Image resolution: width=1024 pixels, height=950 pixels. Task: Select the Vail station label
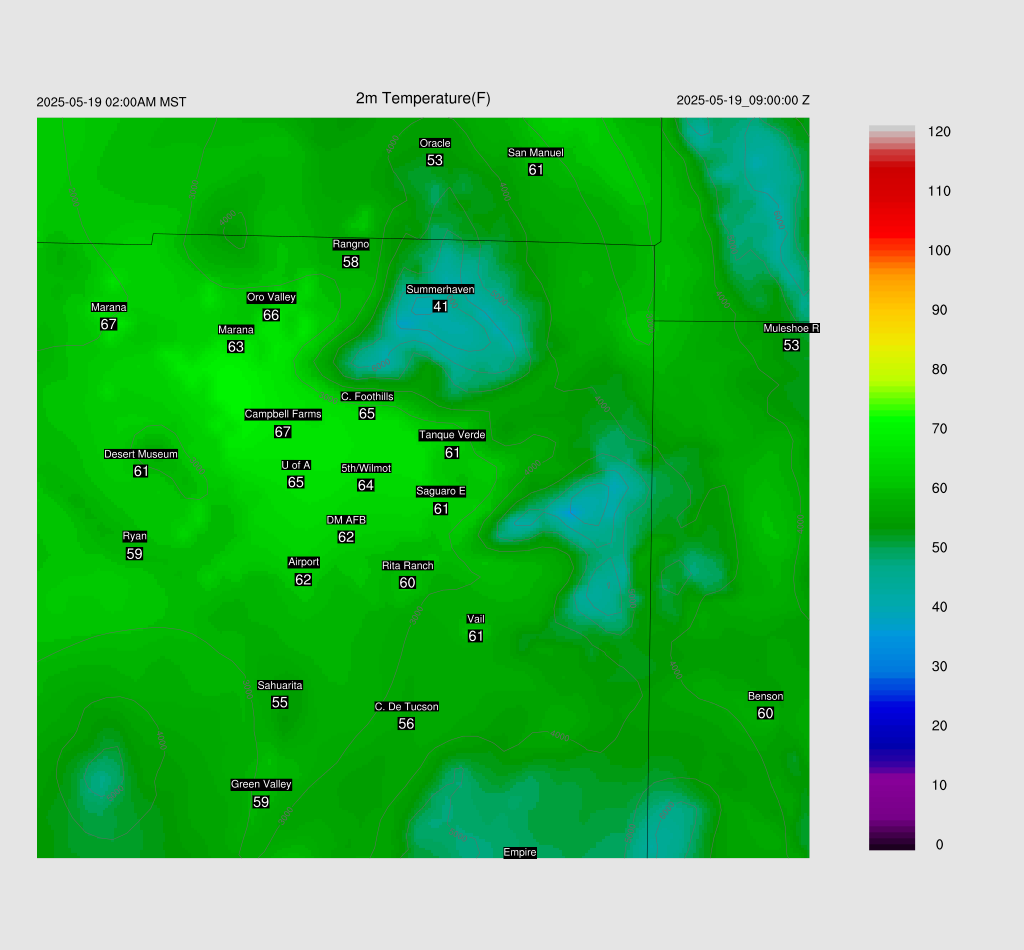[475, 619]
